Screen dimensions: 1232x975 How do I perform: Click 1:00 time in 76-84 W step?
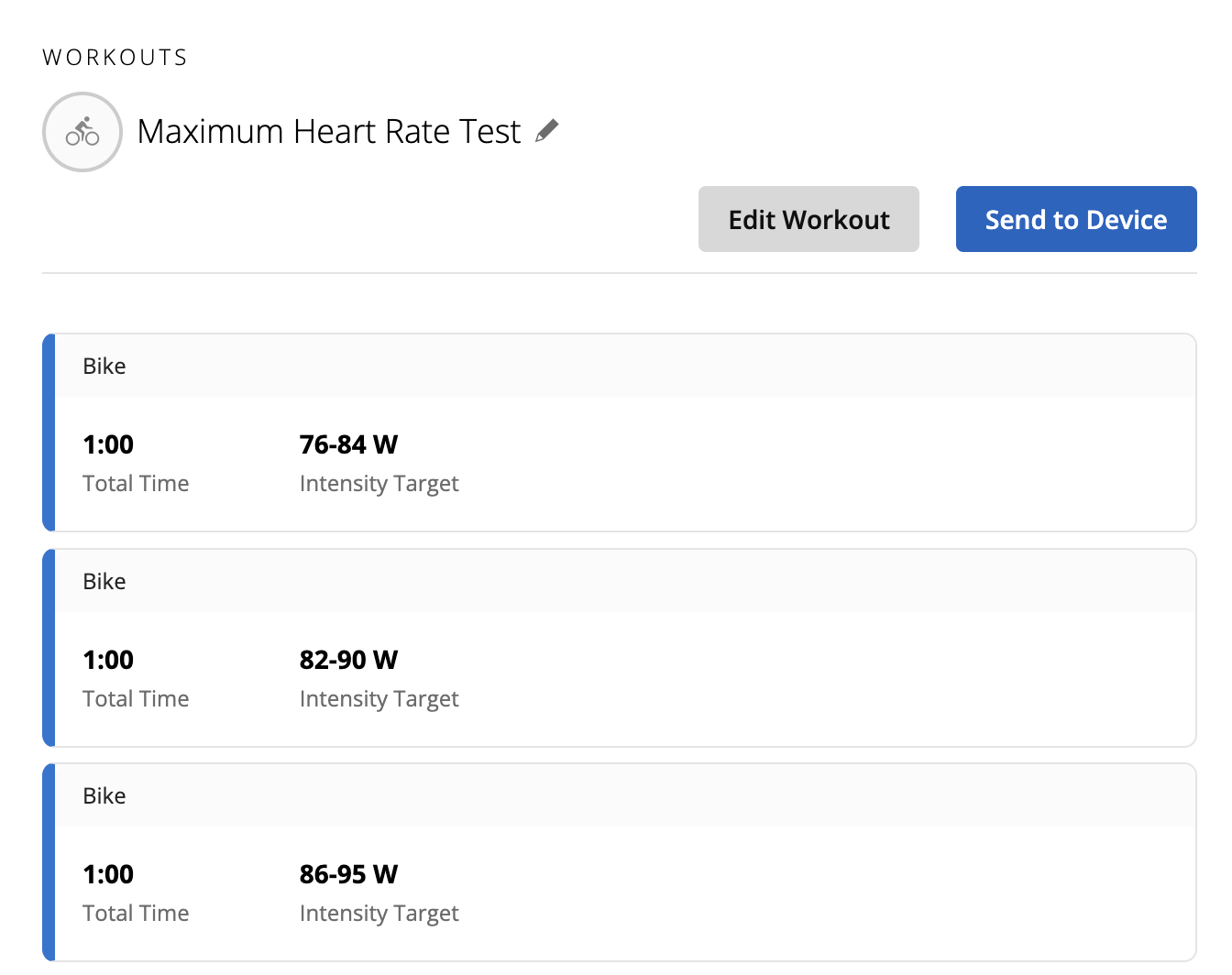108,445
